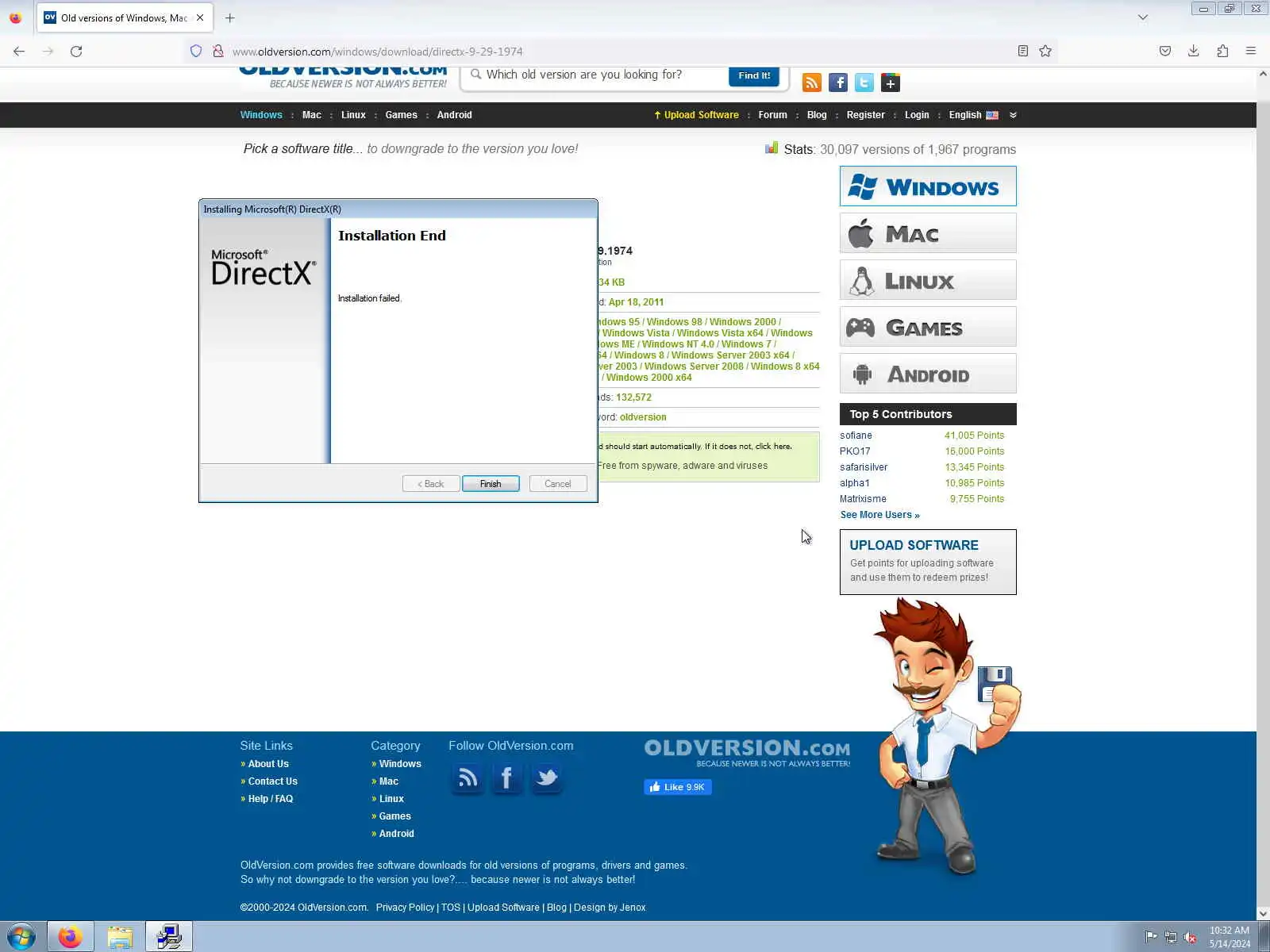The image size is (1270, 952).
Task: Open the Help / FAQ footer link
Action: pyautogui.click(x=271, y=799)
